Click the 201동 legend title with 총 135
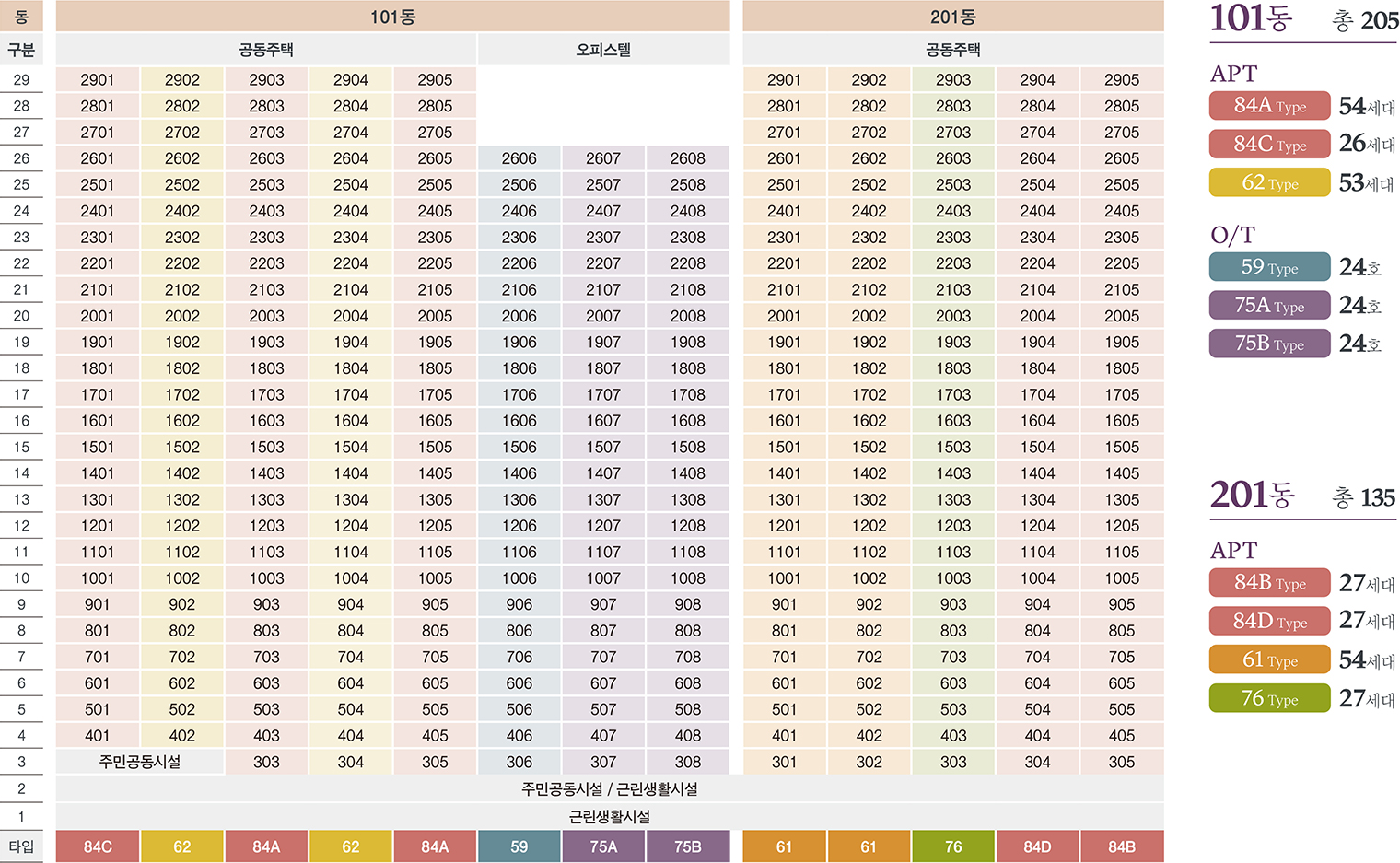Screen dimensions: 1400x863 pyautogui.click(x=1302, y=496)
